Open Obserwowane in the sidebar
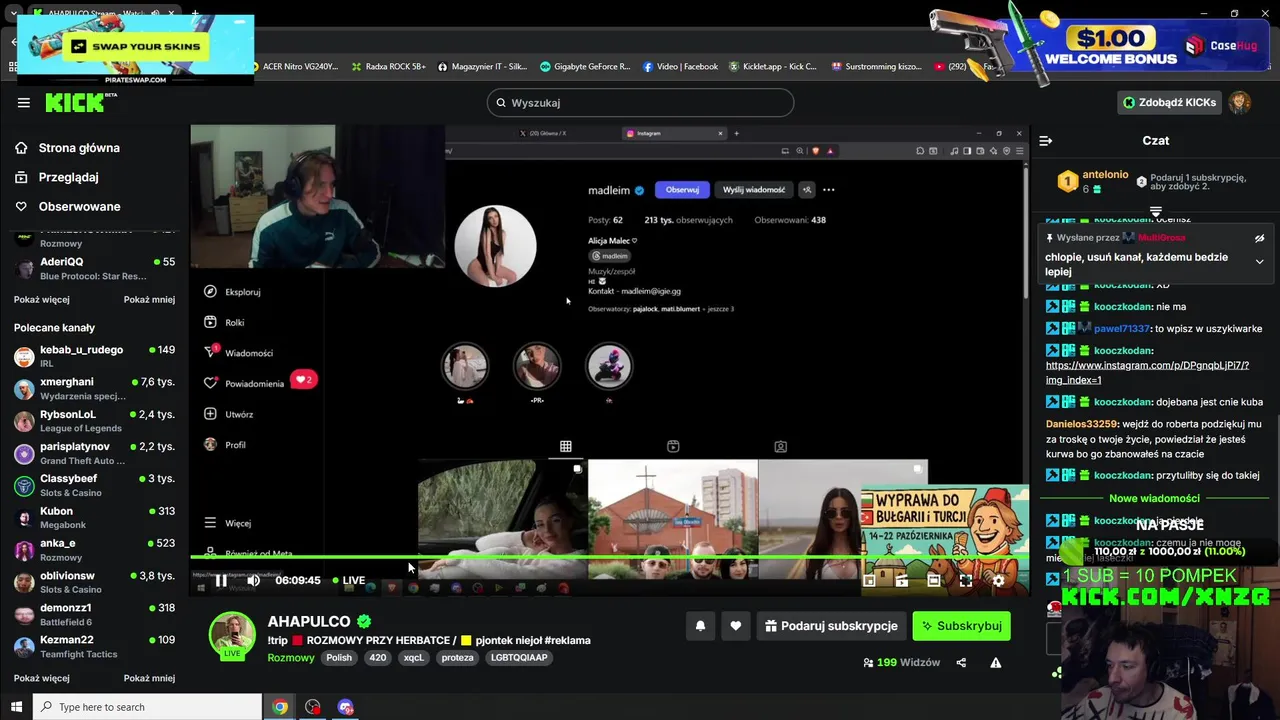 point(79,206)
